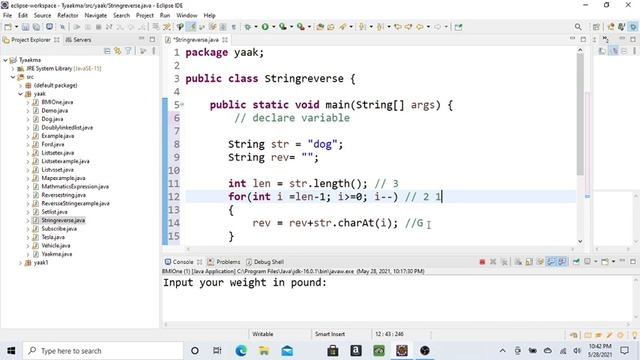Viewport: 640px width, 360px height.
Task: Click the Display Selected Console icon
Action: (587, 262)
